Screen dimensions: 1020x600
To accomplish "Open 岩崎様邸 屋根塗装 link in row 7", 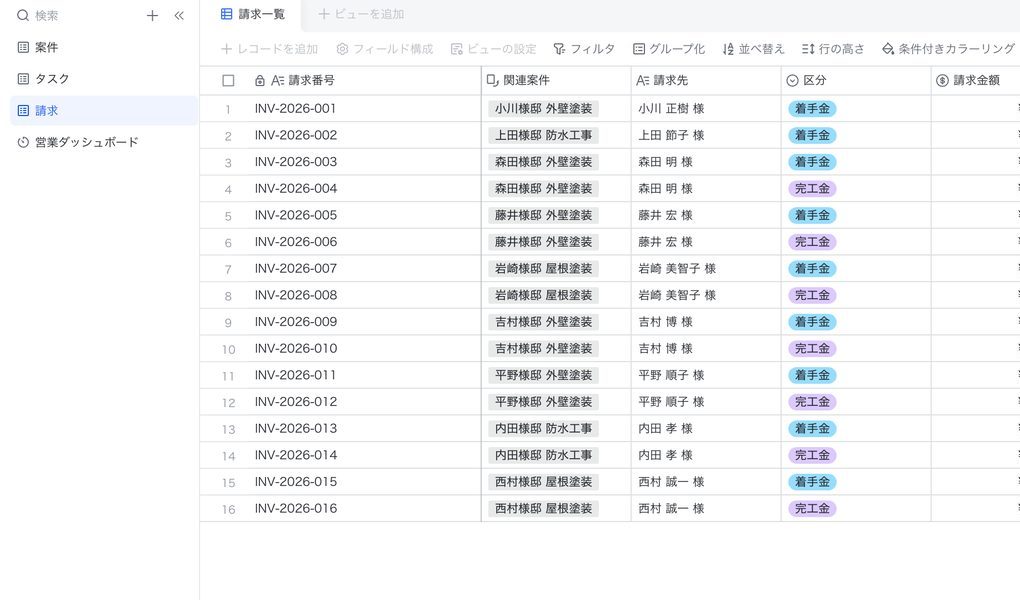I will coord(543,269).
